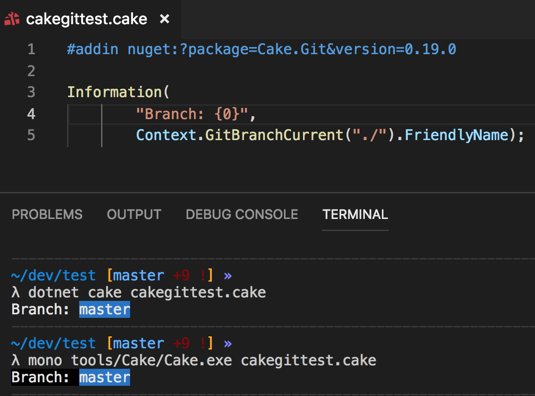535x396 pixels.
Task: Click the second highlighted master output
Action: (x=104, y=378)
